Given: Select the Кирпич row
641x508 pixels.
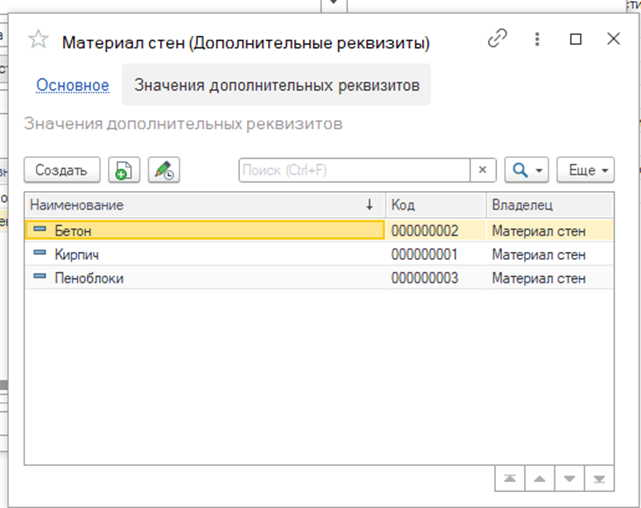Looking at the screenshot, I should tap(319, 254).
